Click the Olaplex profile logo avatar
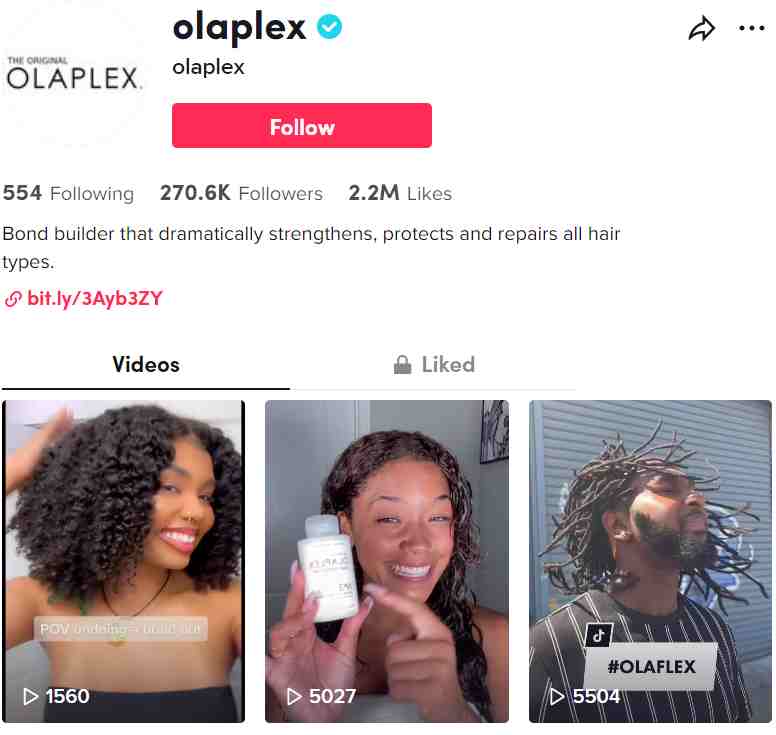The height and width of the screenshot is (735, 776). (74, 74)
